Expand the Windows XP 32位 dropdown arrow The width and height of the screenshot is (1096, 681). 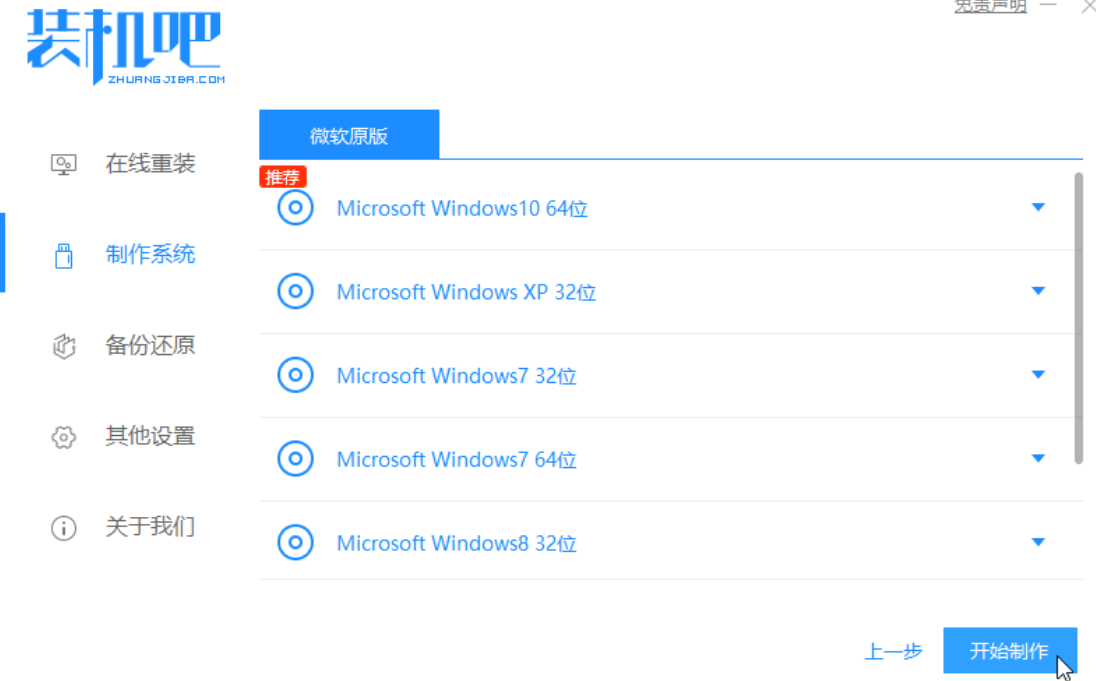1038,291
